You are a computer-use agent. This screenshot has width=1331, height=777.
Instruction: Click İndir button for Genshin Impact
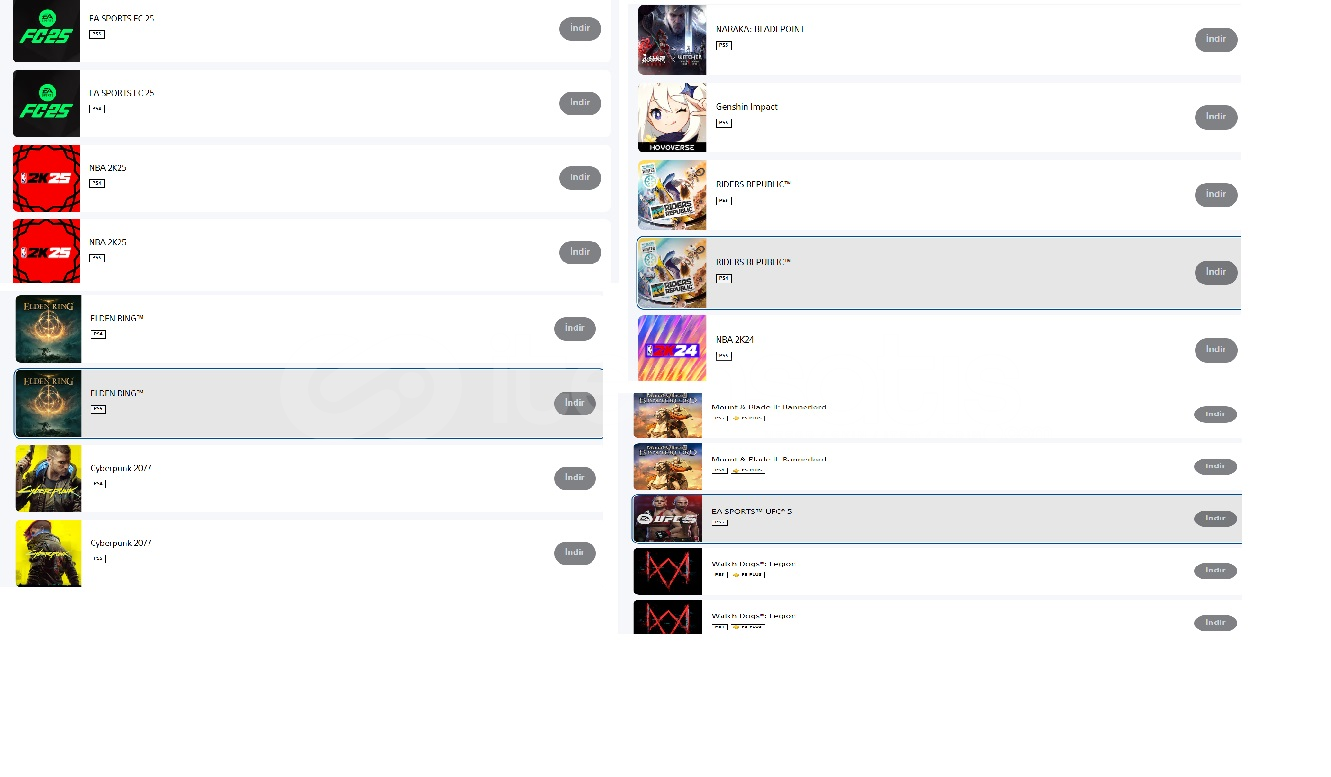point(1216,117)
